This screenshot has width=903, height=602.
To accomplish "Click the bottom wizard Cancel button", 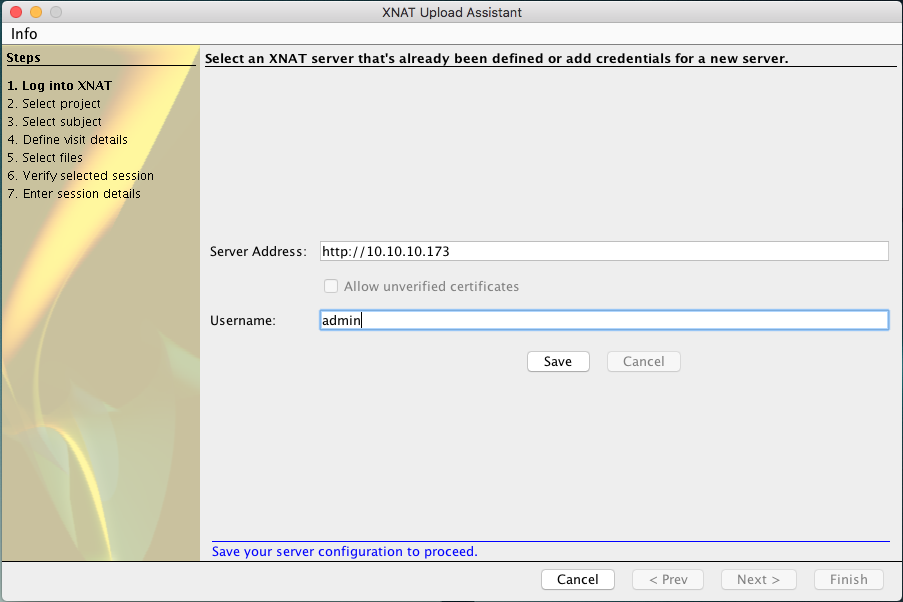I will 577,579.
